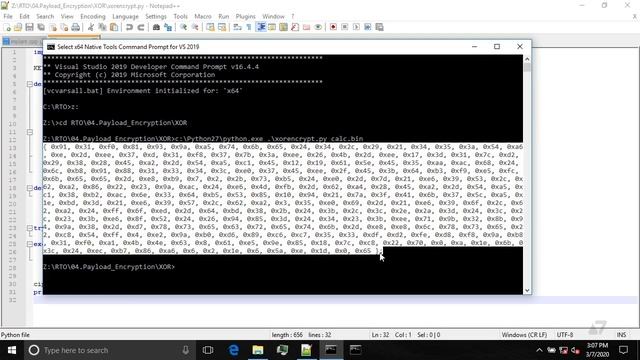The height and width of the screenshot is (360, 640).
Task: Collapse code fold at line 25
Action: click(x=29, y=244)
